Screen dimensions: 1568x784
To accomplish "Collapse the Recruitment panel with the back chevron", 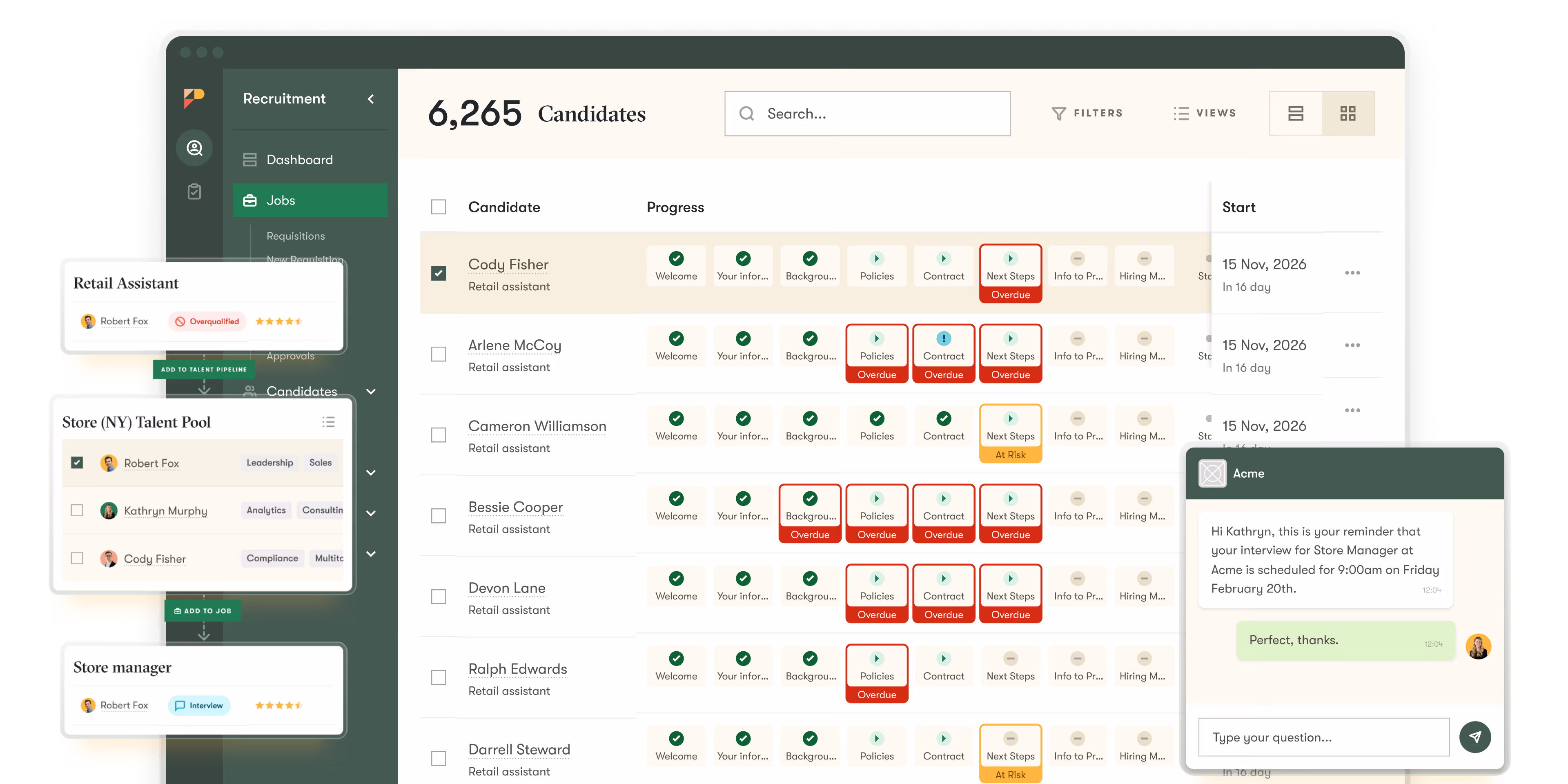I will point(371,98).
